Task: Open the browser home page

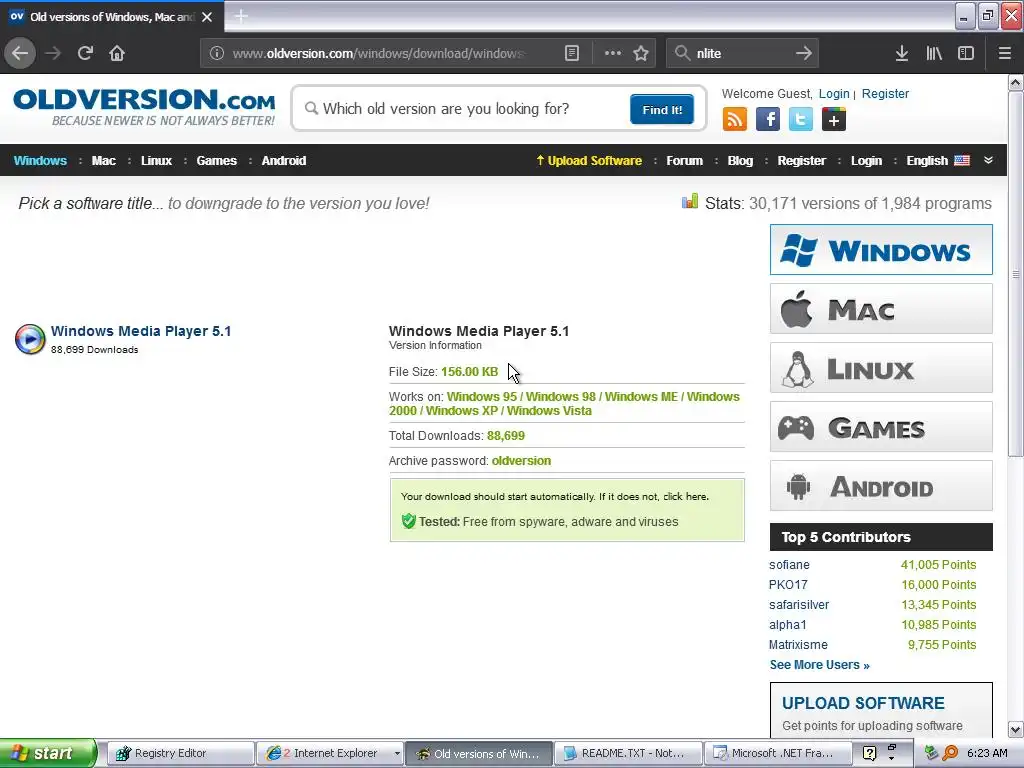Action: (x=117, y=53)
